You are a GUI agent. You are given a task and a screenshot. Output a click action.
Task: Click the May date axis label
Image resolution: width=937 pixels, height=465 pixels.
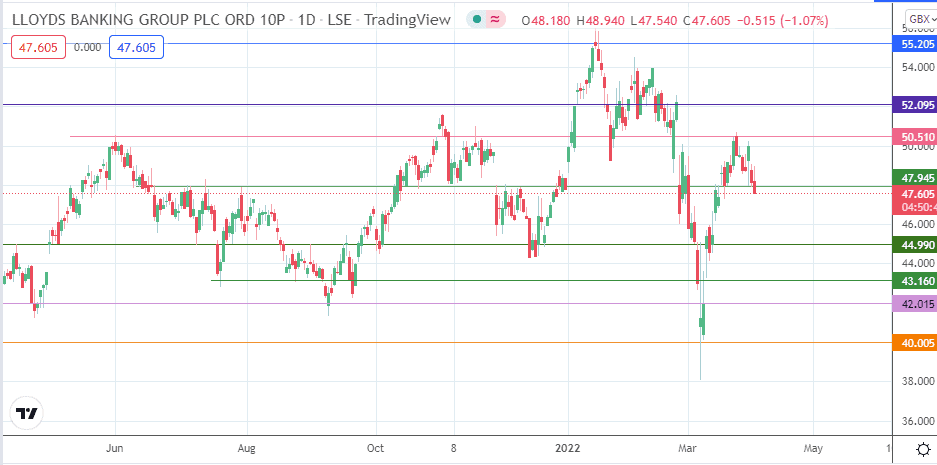point(813,448)
